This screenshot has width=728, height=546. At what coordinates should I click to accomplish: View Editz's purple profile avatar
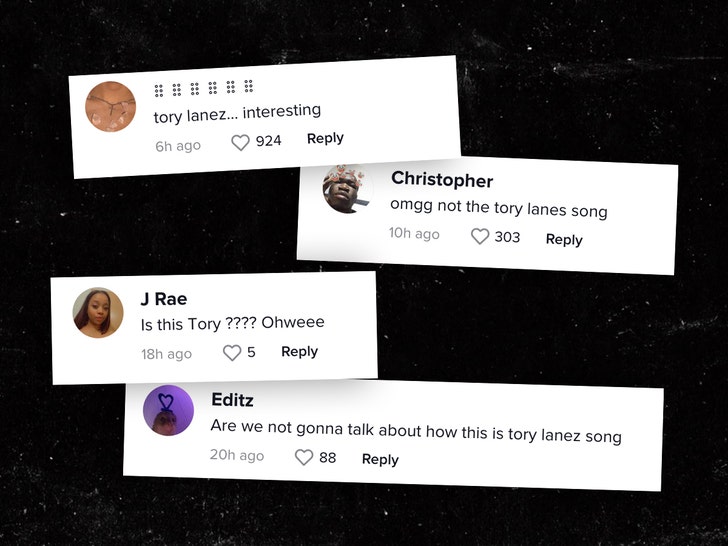pyautogui.click(x=168, y=410)
